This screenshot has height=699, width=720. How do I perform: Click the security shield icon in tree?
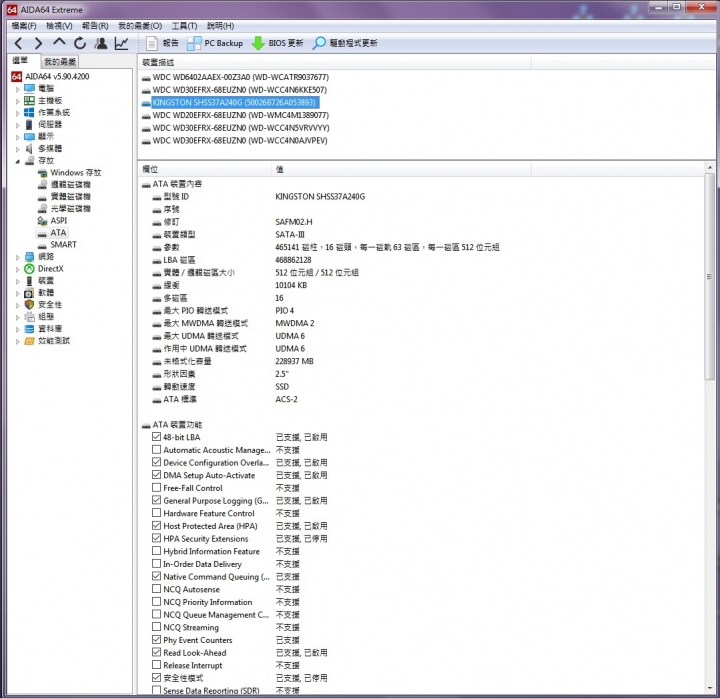[x=29, y=304]
